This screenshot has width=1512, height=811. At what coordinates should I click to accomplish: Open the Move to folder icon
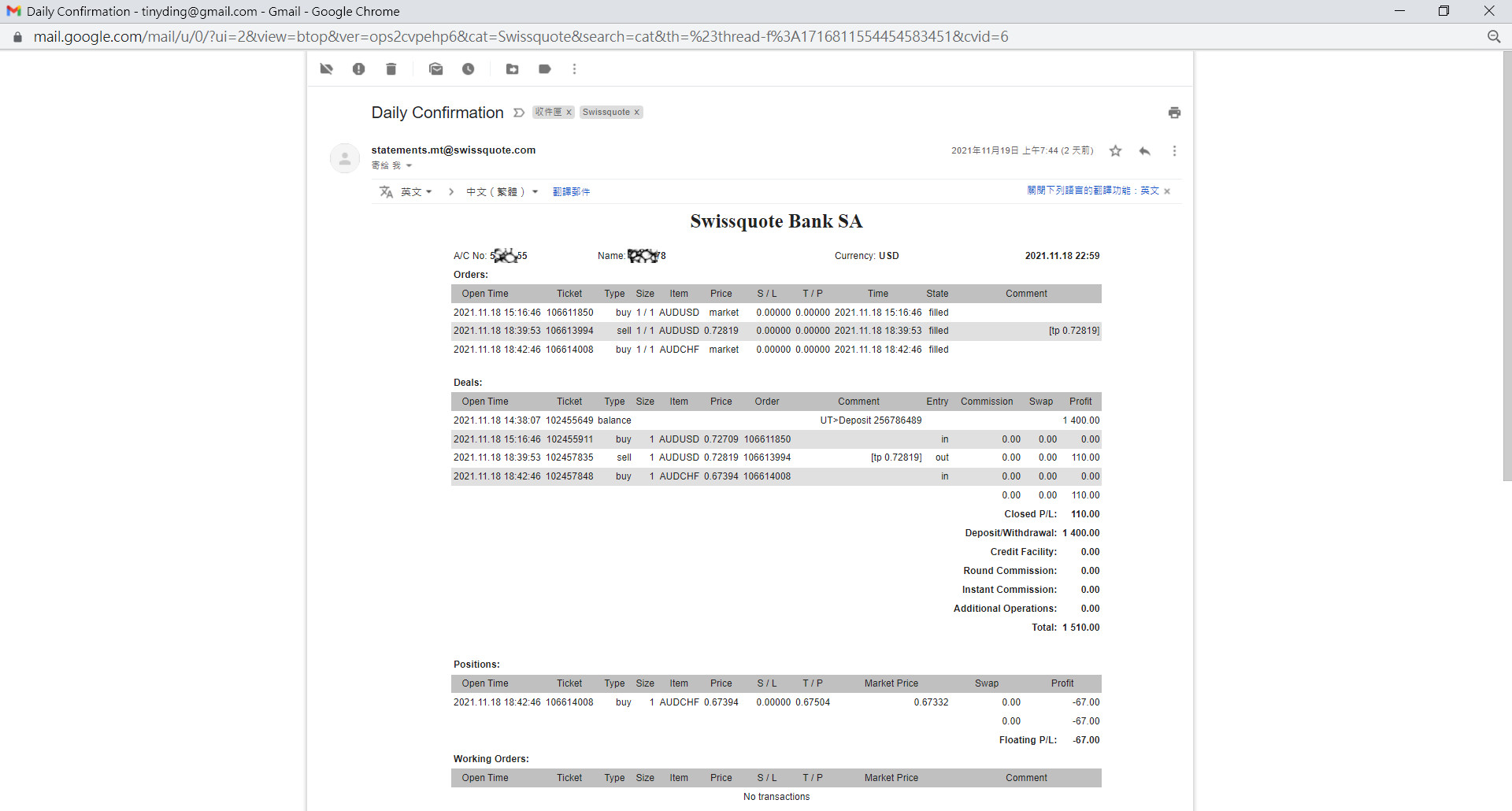point(513,69)
